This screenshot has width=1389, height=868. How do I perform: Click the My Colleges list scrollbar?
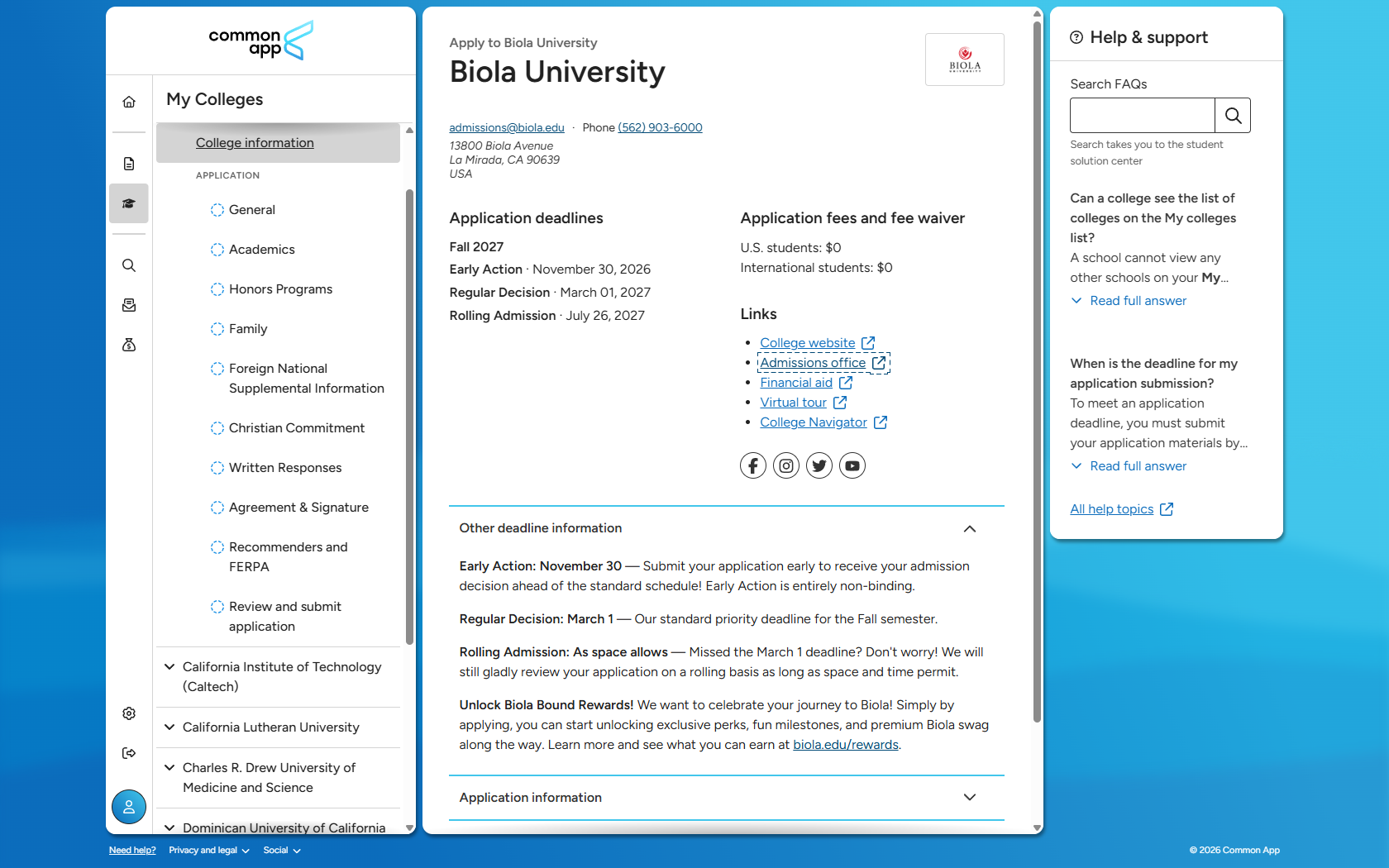[x=409, y=417]
